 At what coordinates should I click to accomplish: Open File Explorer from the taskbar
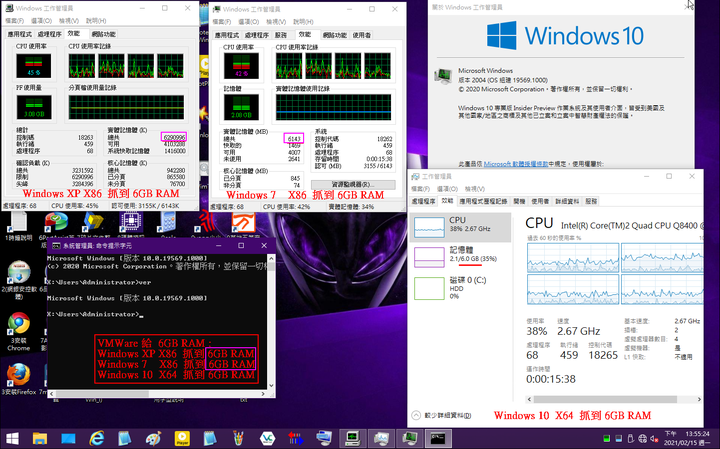40,438
